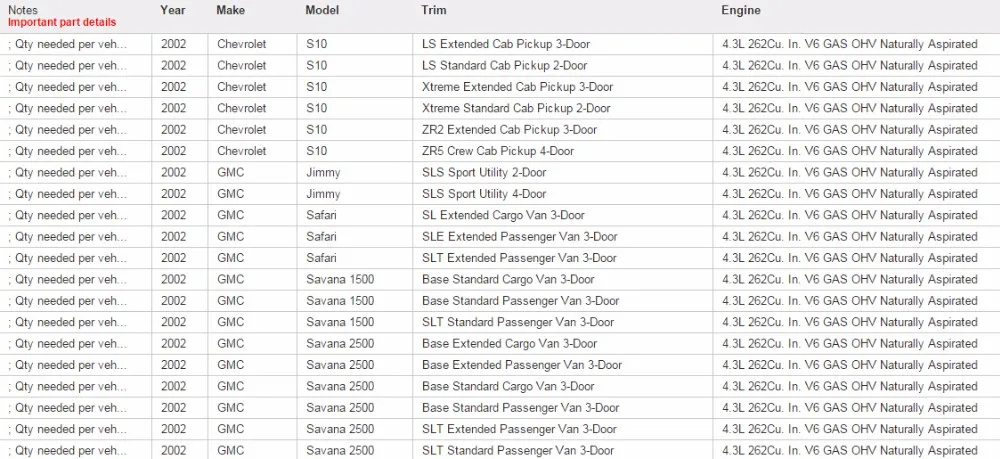Click Xtreme Standard Cab Pickup 2-Door trim

[x=516, y=108]
